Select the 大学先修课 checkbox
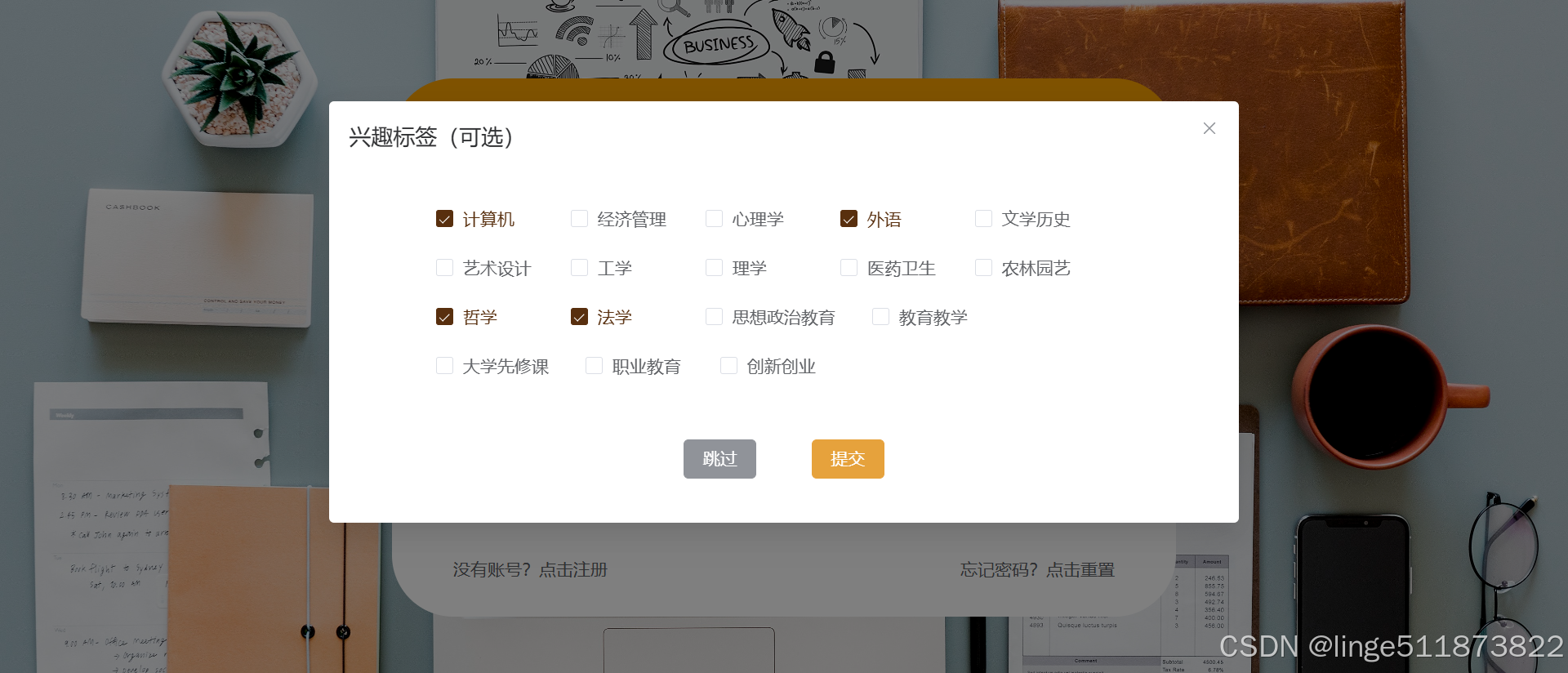 444,366
